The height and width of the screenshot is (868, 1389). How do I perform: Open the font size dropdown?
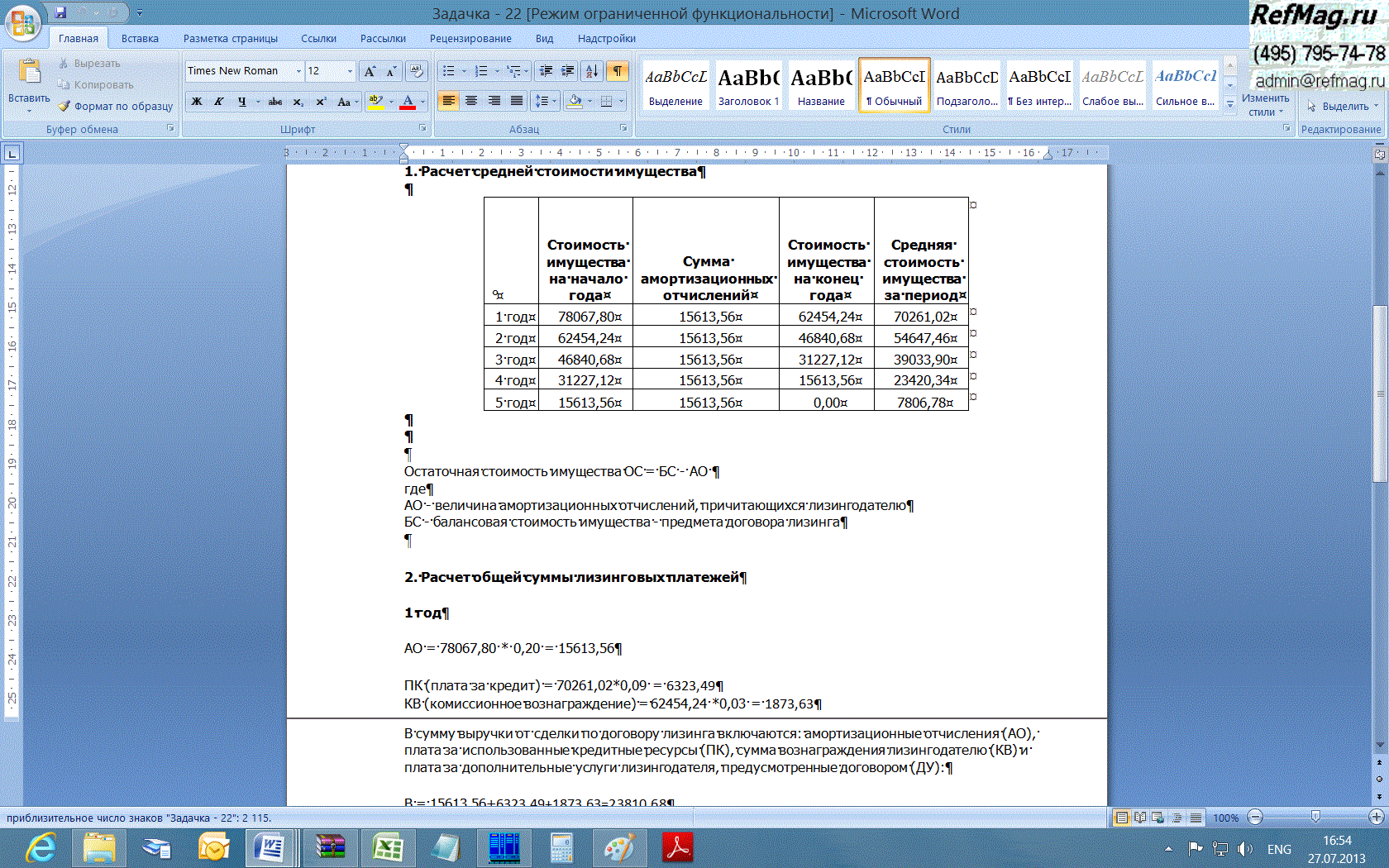pyautogui.click(x=350, y=71)
